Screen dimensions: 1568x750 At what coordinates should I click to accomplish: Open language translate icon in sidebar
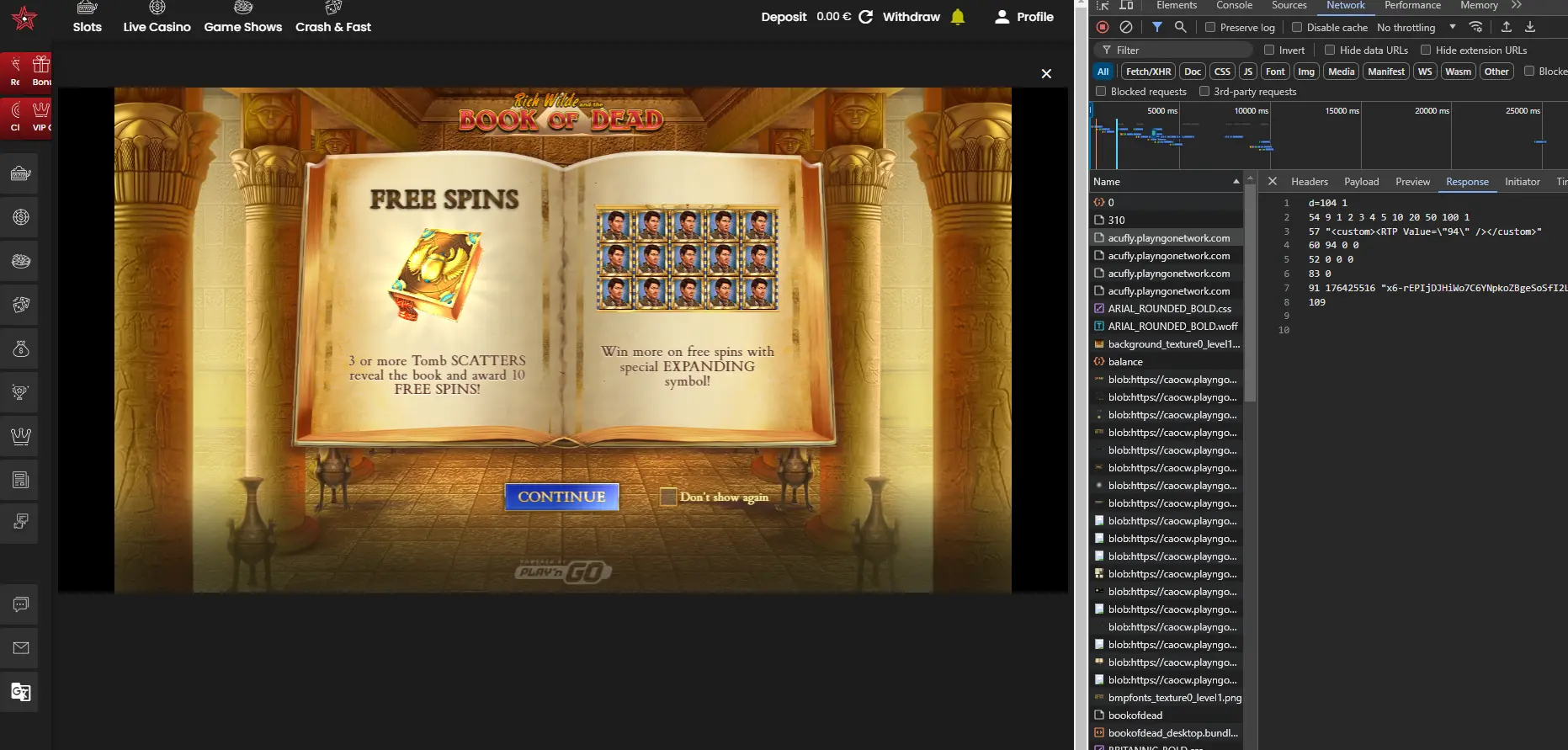20,692
